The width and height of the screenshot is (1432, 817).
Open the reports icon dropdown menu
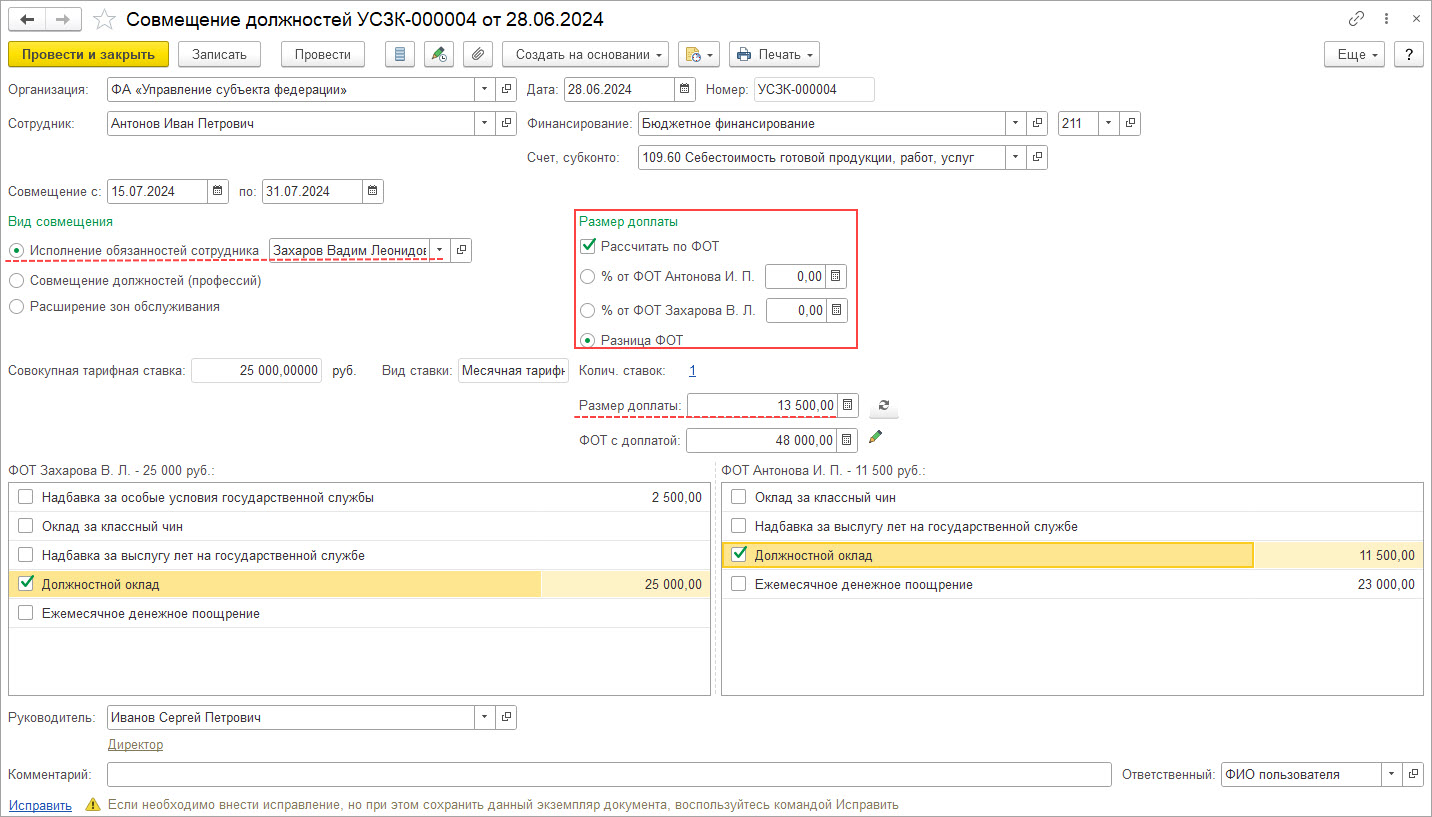699,54
